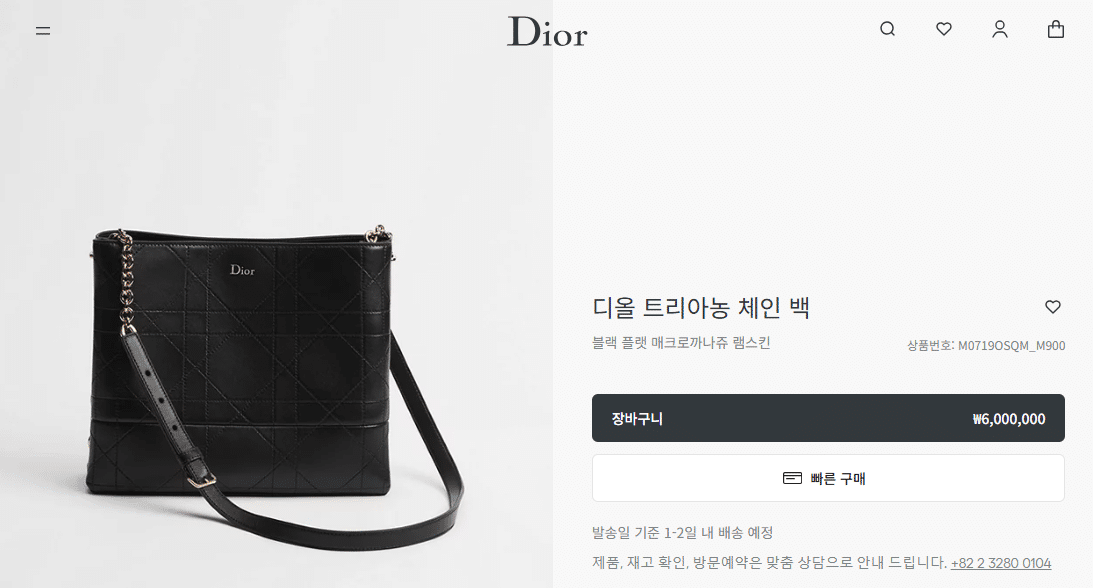Select the 상품번호 M0719OSQM_M900 text
The width and height of the screenshot is (1093, 588).
tap(986, 346)
